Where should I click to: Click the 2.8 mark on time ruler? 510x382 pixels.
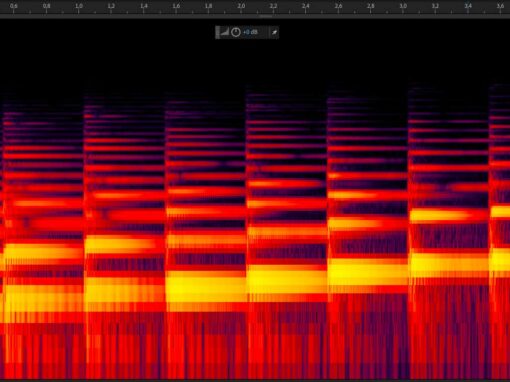coord(371,6)
